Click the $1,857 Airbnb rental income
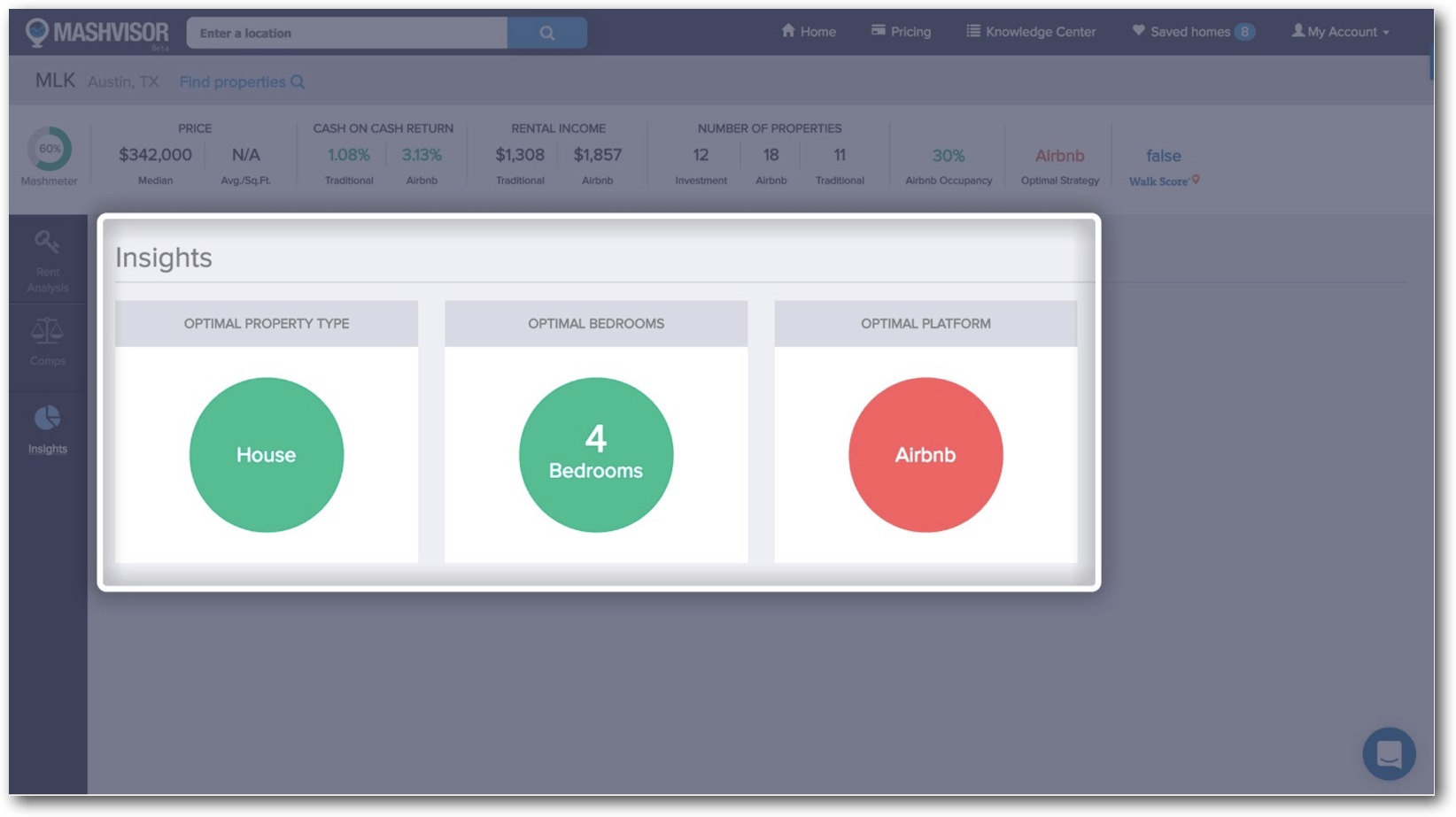The height and width of the screenshot is (817, 1456). pos(598,155)
